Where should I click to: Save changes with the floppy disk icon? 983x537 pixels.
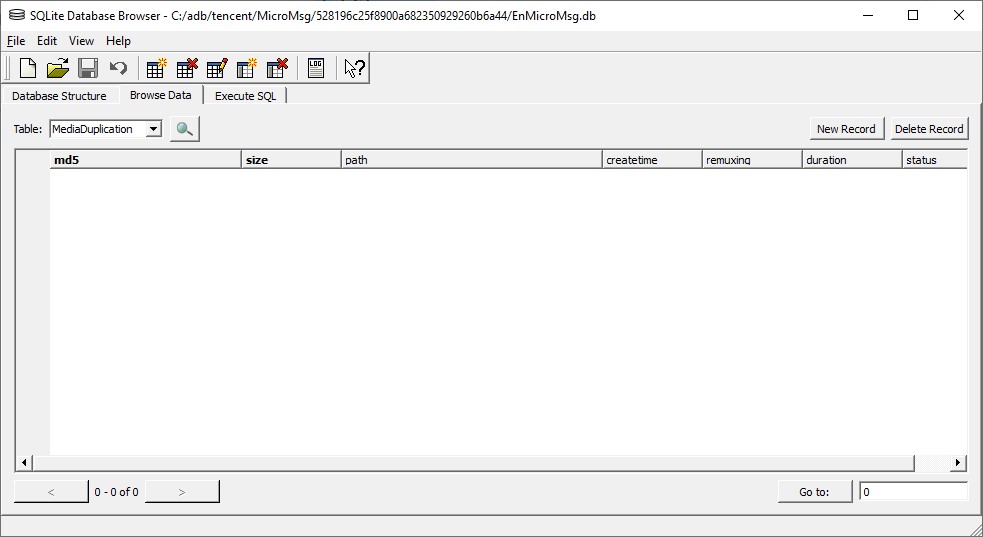point(88,68)
